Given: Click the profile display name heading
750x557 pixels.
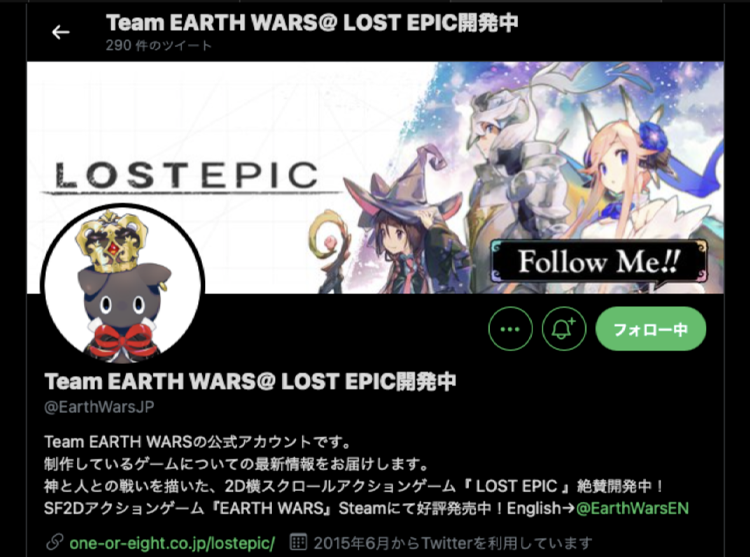Looking at the screenshot, I should [x=250, y=382].
